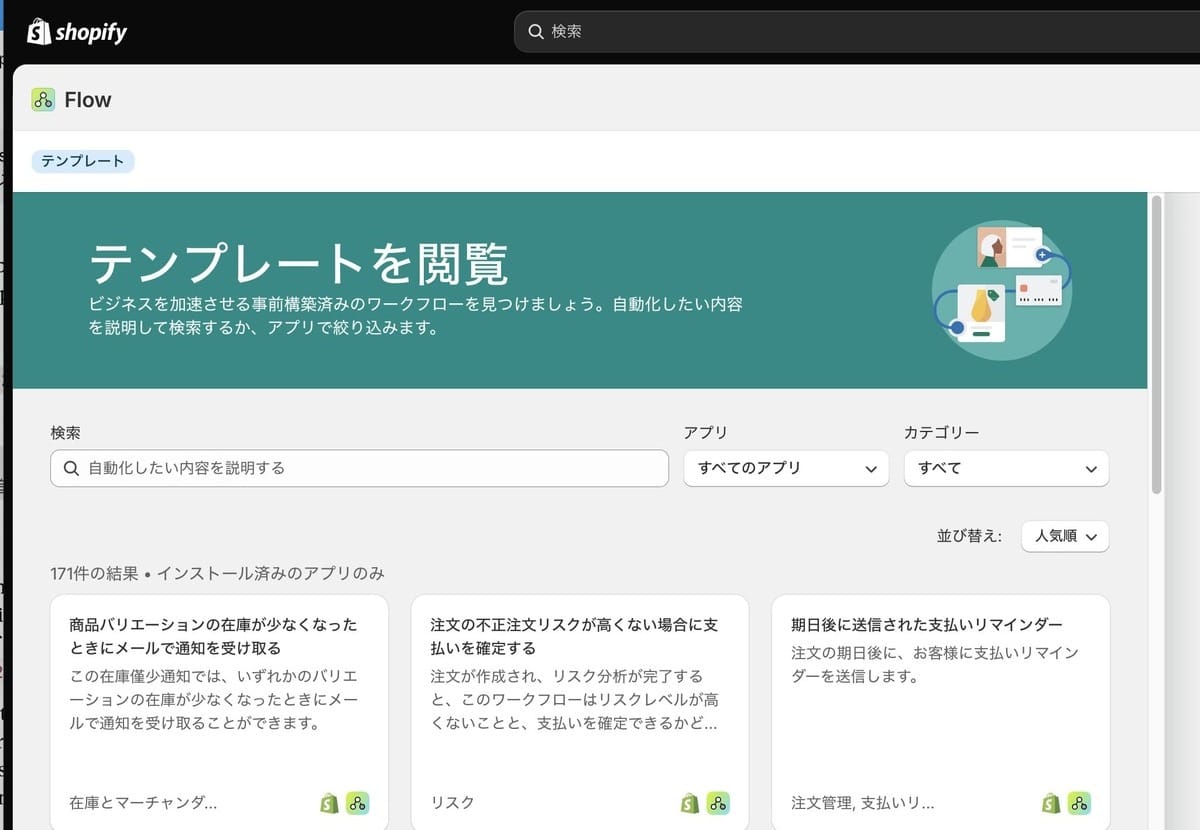1200x830 pixels.
Task: Click the 注文管理, 支払いリ... category label
Action: pos(863,802)
